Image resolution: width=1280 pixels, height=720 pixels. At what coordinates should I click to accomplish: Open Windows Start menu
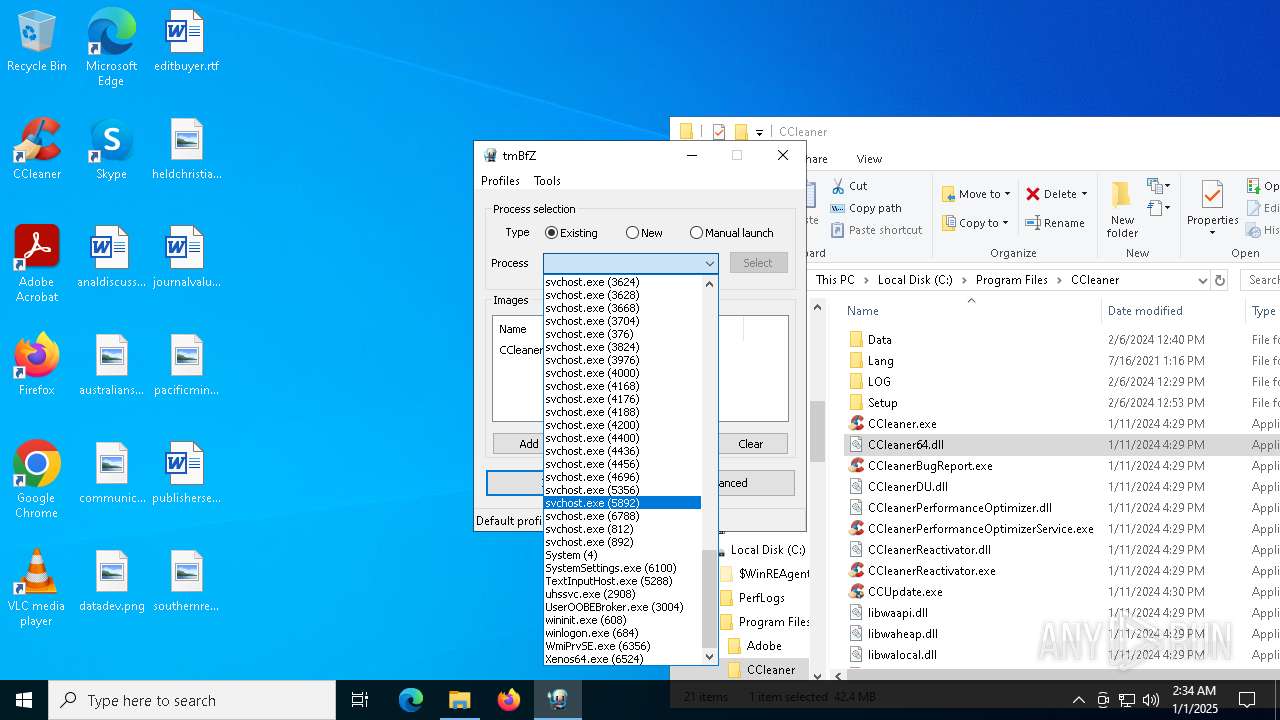(24, 700)
